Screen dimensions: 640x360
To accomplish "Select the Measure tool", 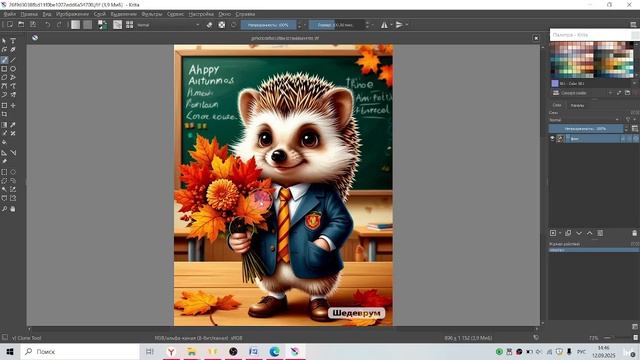I will 13,153.
